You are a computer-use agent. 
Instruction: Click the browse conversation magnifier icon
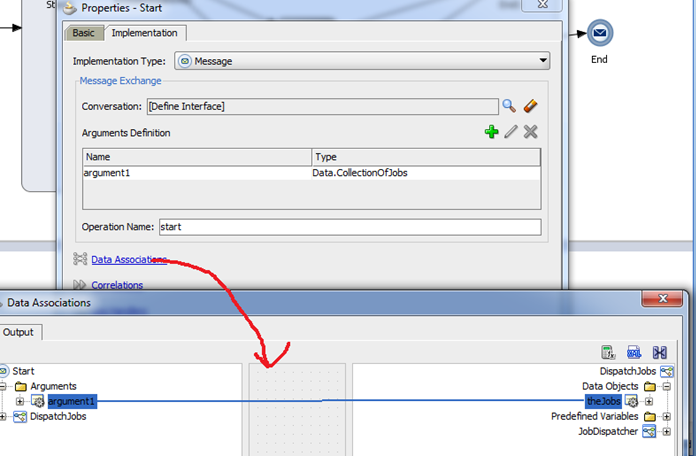click(509, 106)
